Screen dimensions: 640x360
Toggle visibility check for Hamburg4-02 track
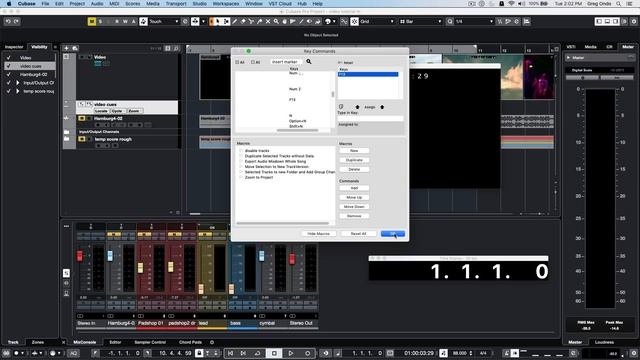(x=8, y=74)
